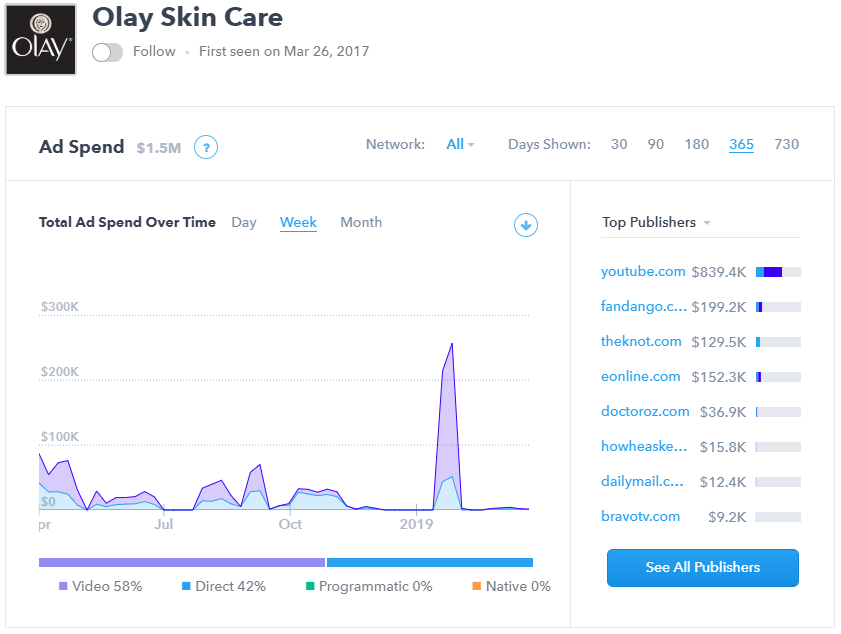Screen dimensions: 841x634
Task: Select the 90 days range
Action: [x=656, y=144]
